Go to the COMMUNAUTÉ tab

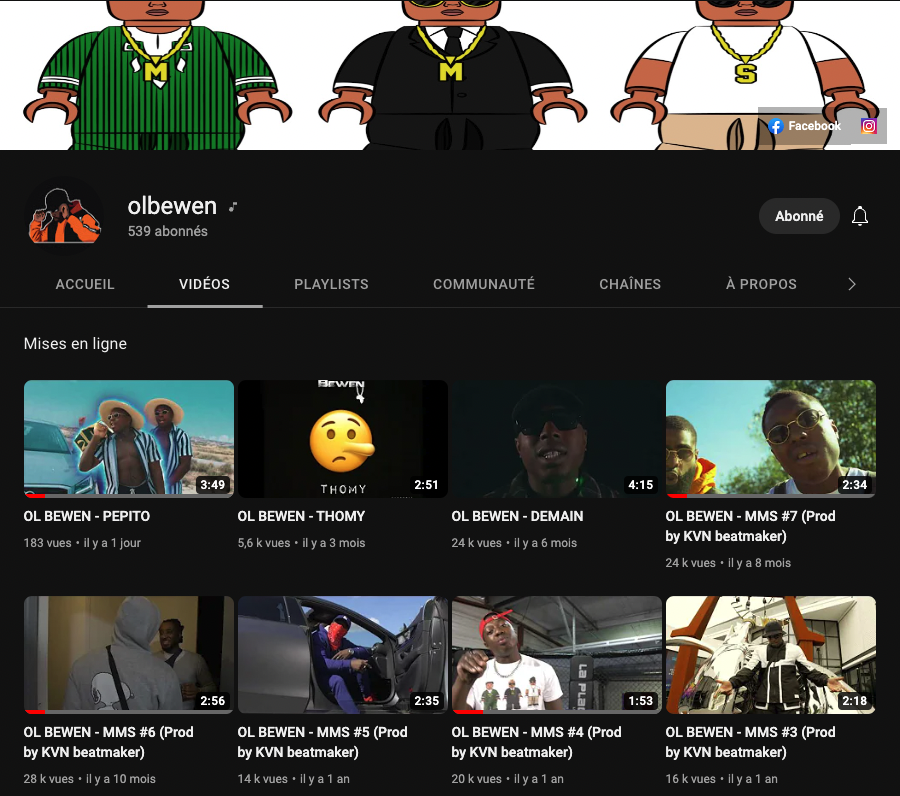click(x=484, y=284)
